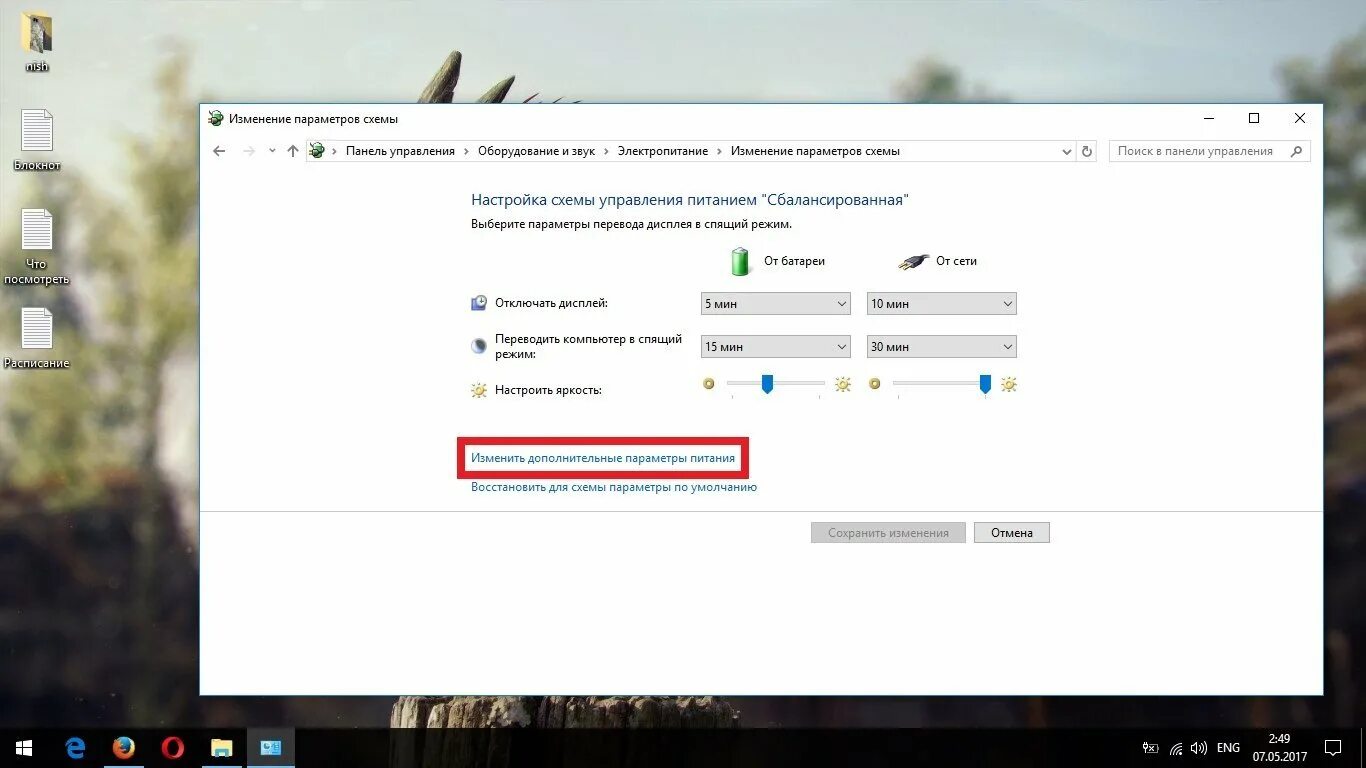Adjust the battery brightness slider
This screenshot has width=1366, height=768.
(x=767, y=384)
